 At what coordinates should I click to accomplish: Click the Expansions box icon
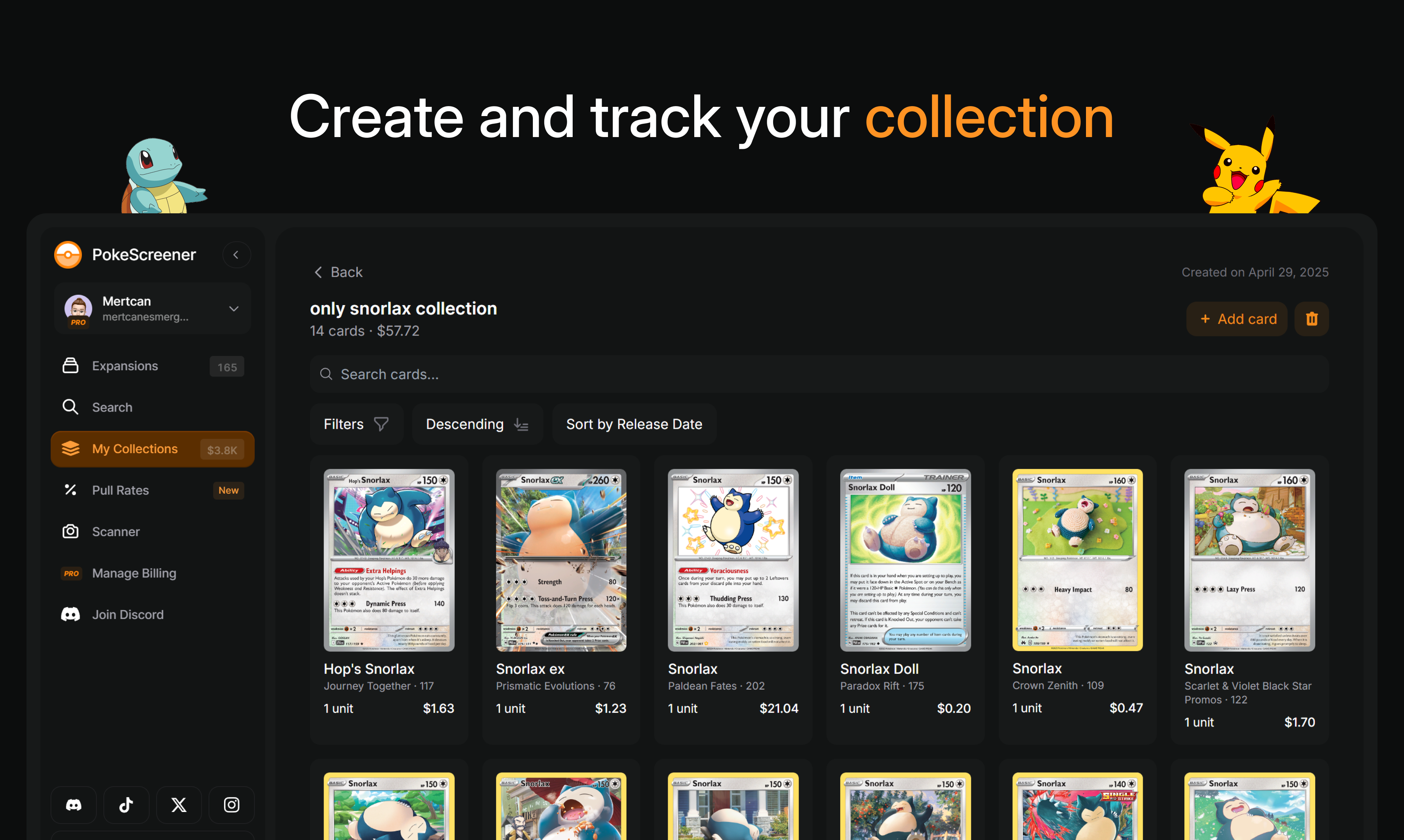tap(70, 366)
